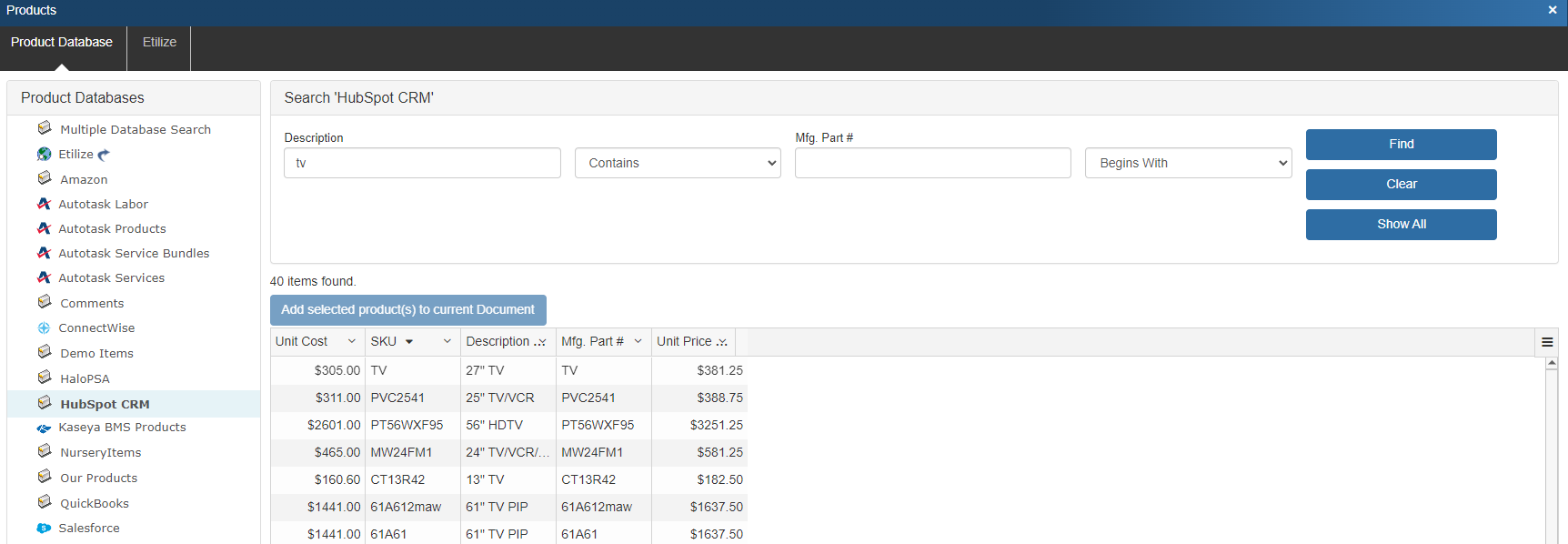Click the Autotask Labor logo icon
The image size is (1568, 544).
tap(44, 204)
